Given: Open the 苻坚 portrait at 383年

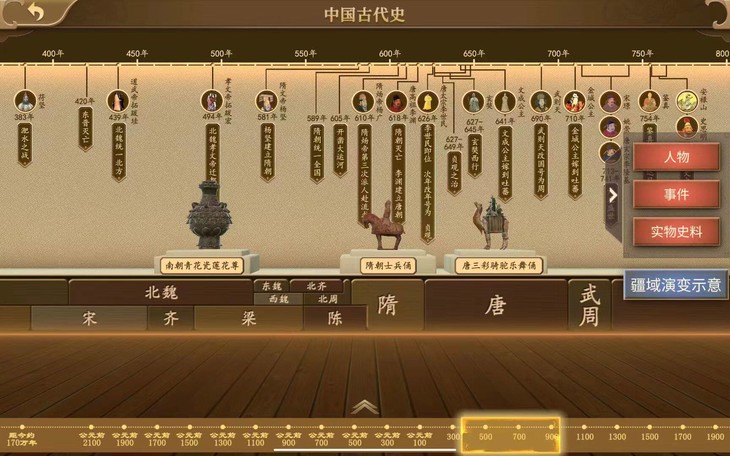Looking at the screenshot, I should pyautogui.click(x=25, y=101).
